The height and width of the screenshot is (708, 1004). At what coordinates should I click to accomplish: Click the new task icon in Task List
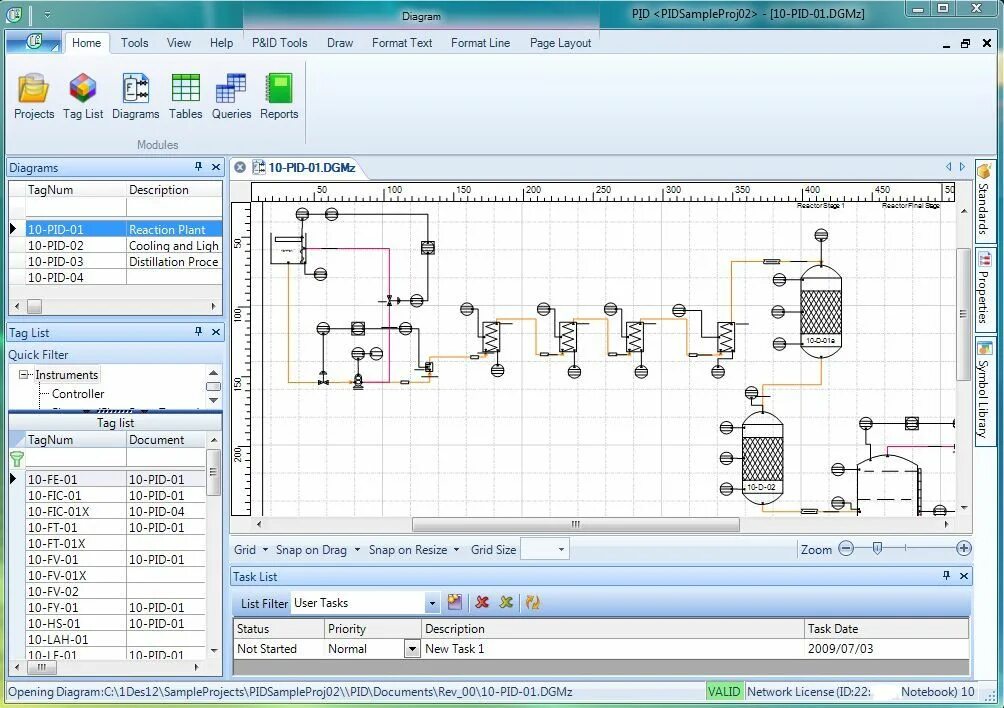(455, 602)
